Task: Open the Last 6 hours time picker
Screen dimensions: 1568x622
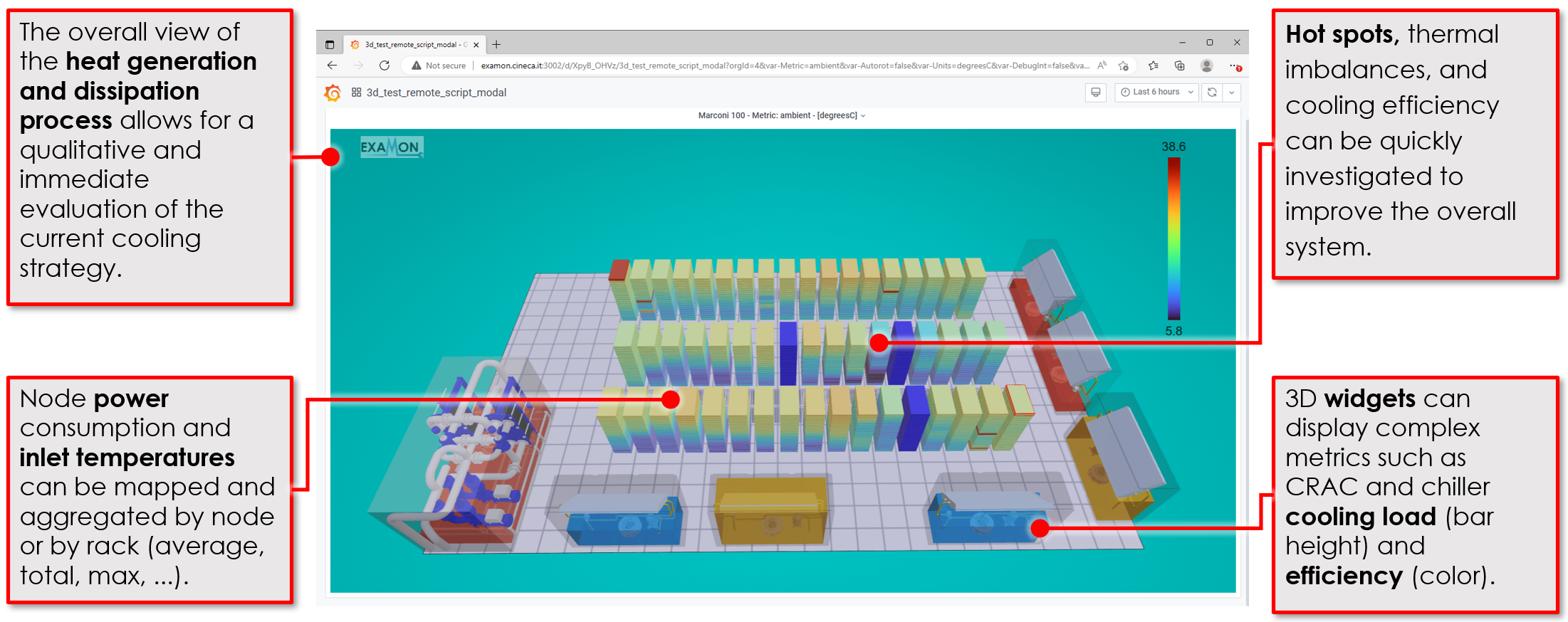Action: pos(1156,93)
